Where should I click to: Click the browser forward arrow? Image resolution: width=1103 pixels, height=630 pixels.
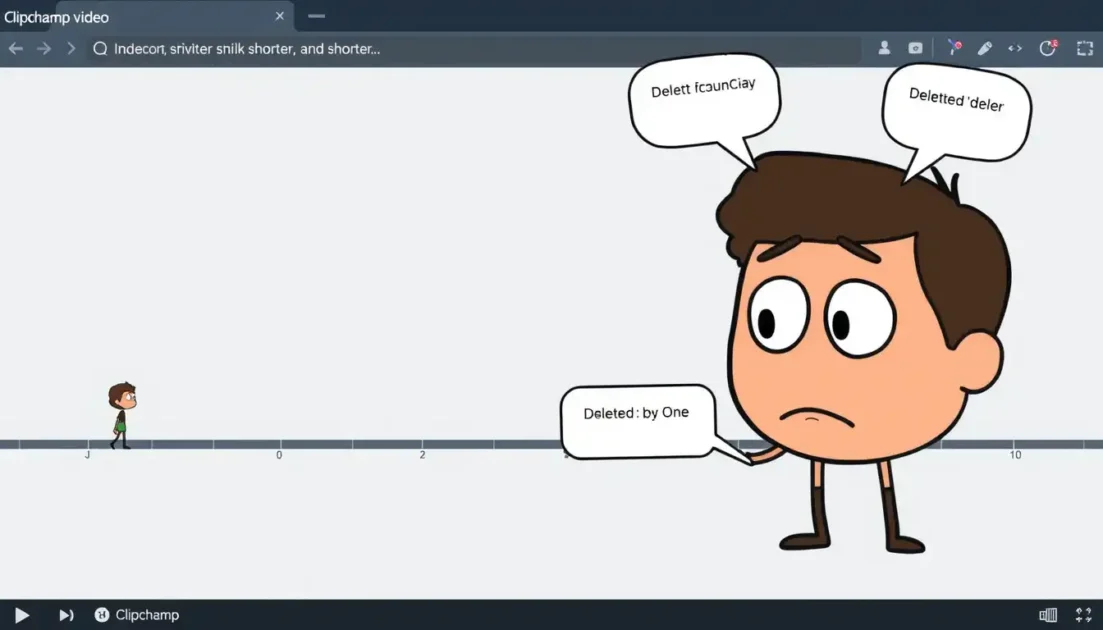point(44,49)
